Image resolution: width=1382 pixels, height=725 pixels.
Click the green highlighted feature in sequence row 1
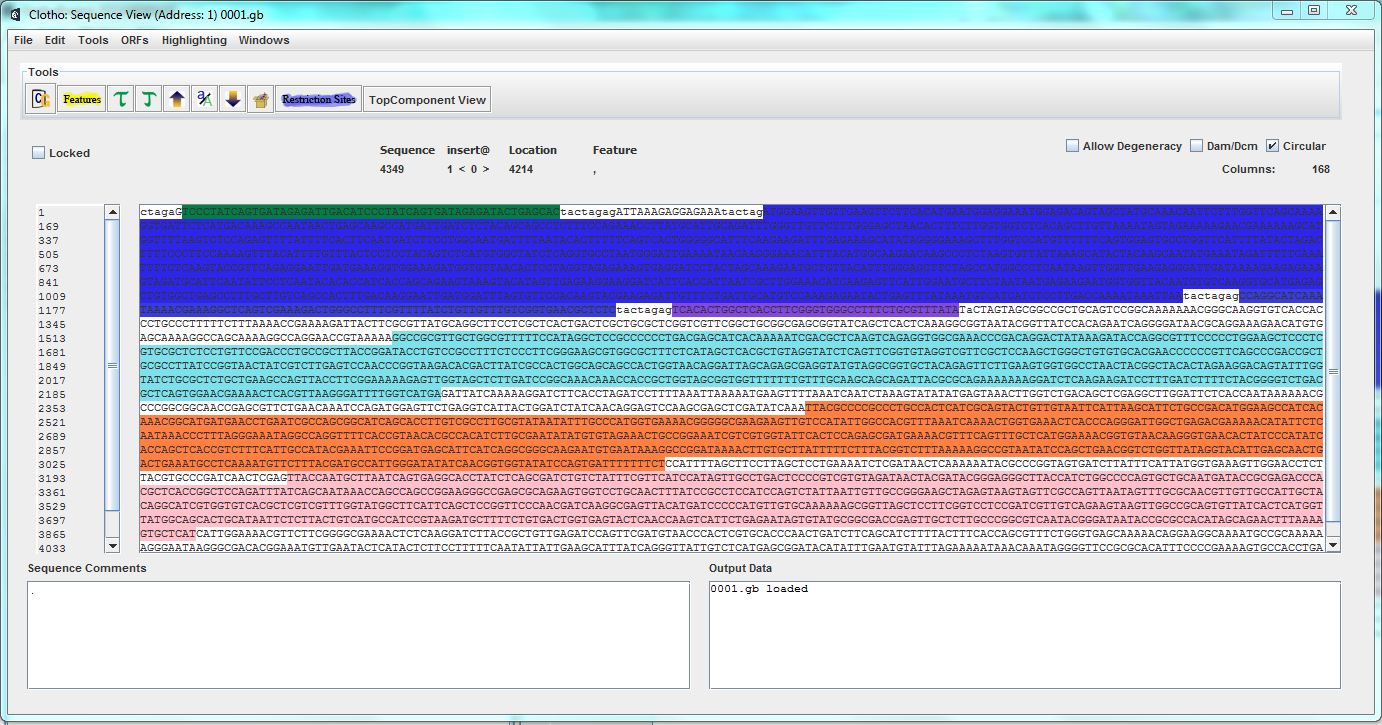[x=371, y=212]
